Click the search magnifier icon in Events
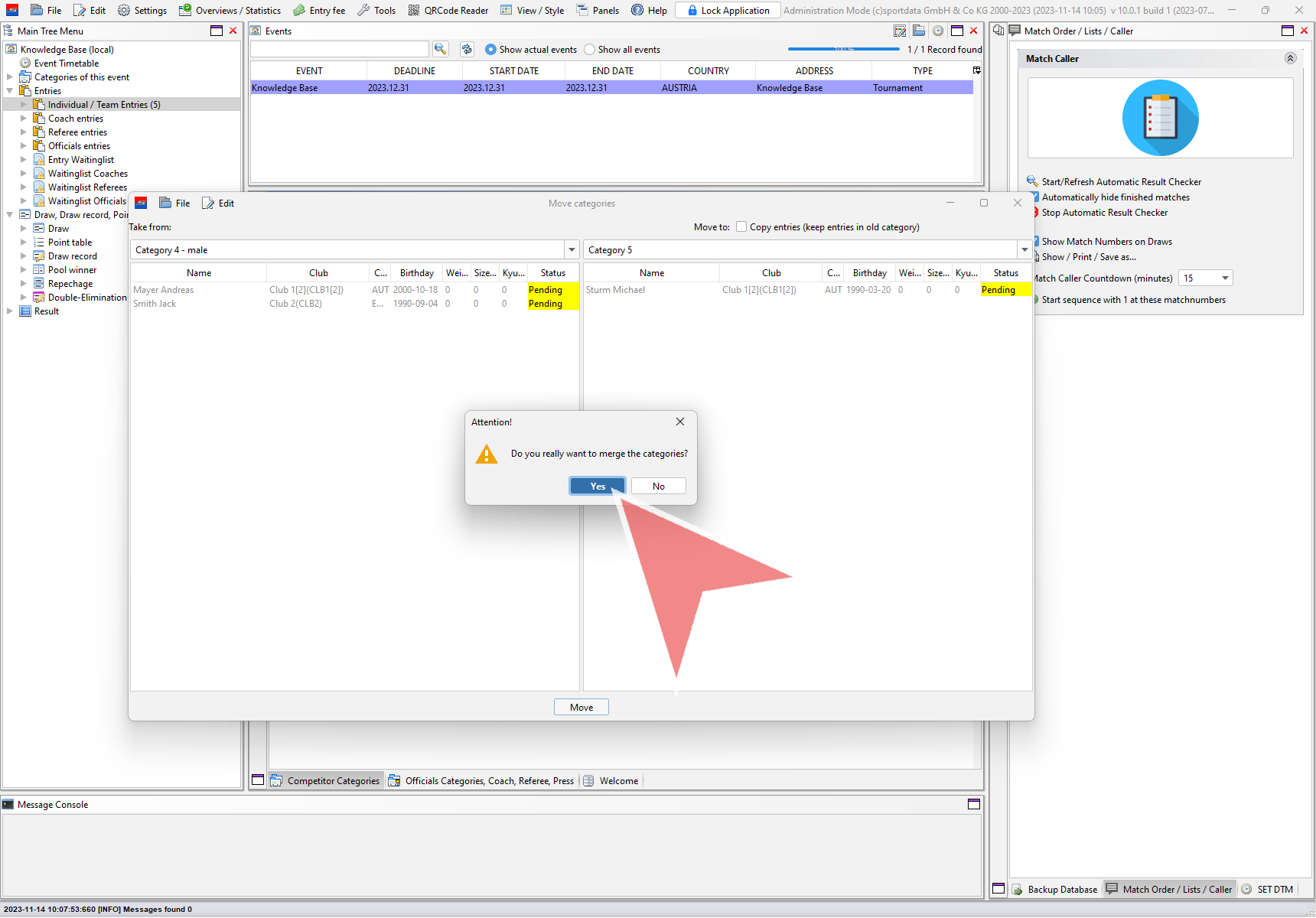 pyautogui.click(x=440, y=49)
